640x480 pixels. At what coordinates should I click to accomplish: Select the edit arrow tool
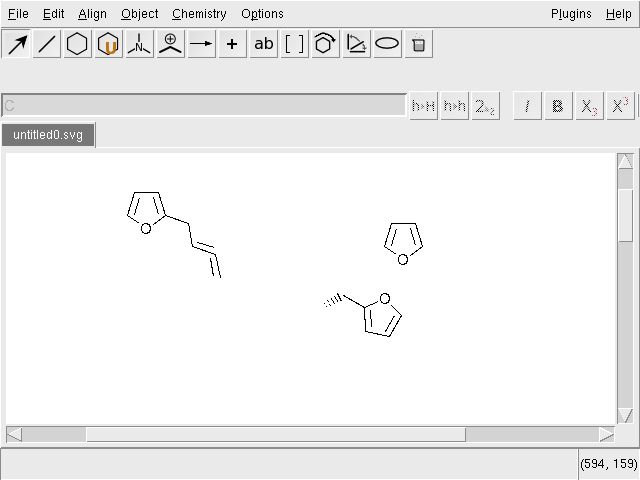coord(16,44)
